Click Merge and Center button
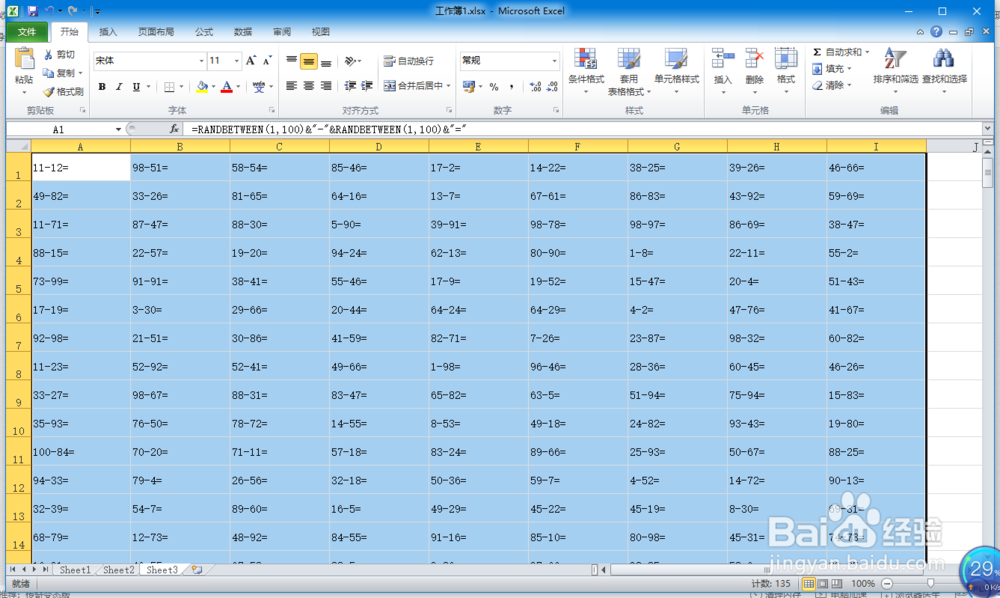 pyautogui.click(x=413, y=85)
